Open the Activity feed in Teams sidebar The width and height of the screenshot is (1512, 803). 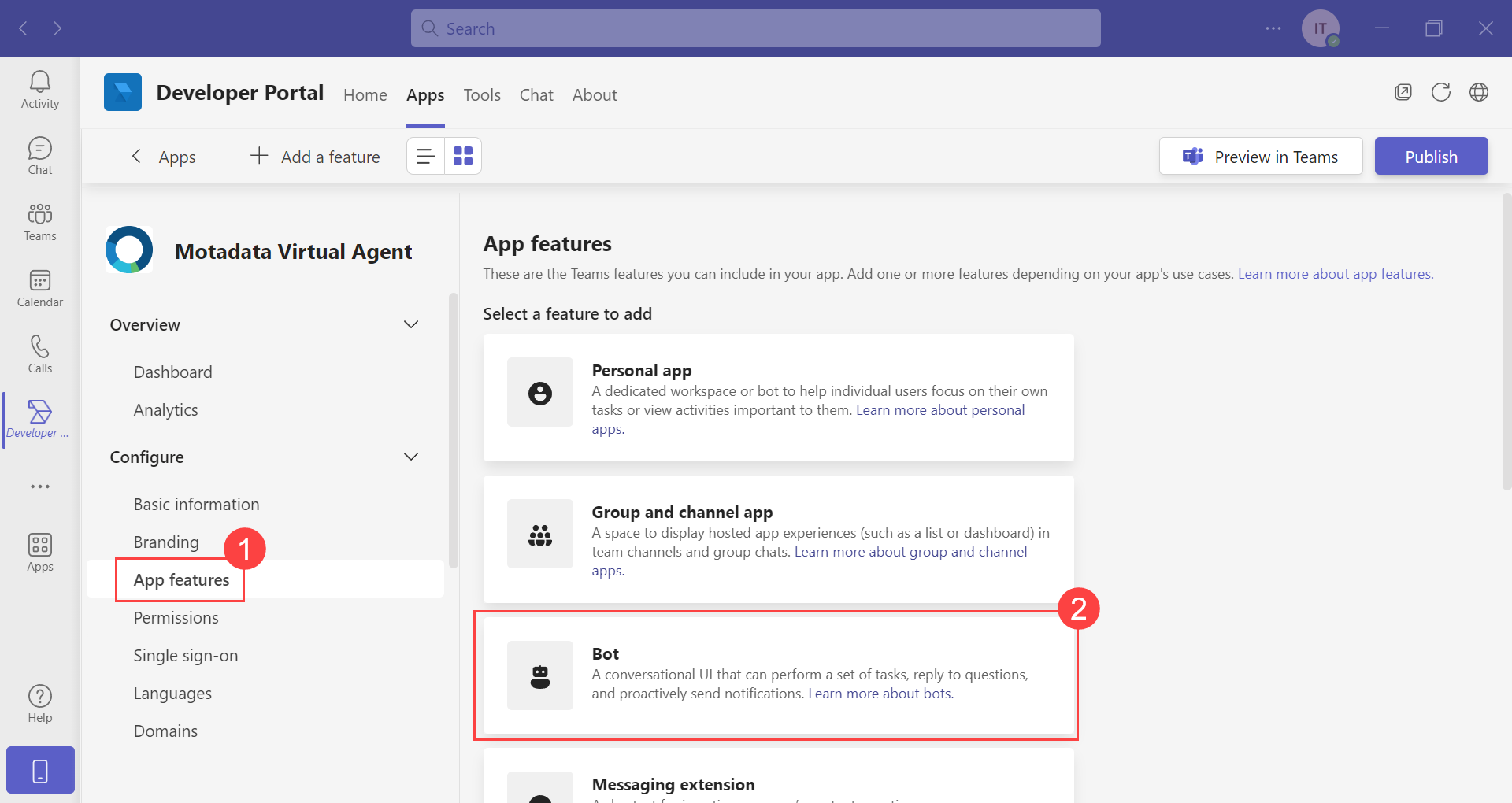click(x=39, y=88)
